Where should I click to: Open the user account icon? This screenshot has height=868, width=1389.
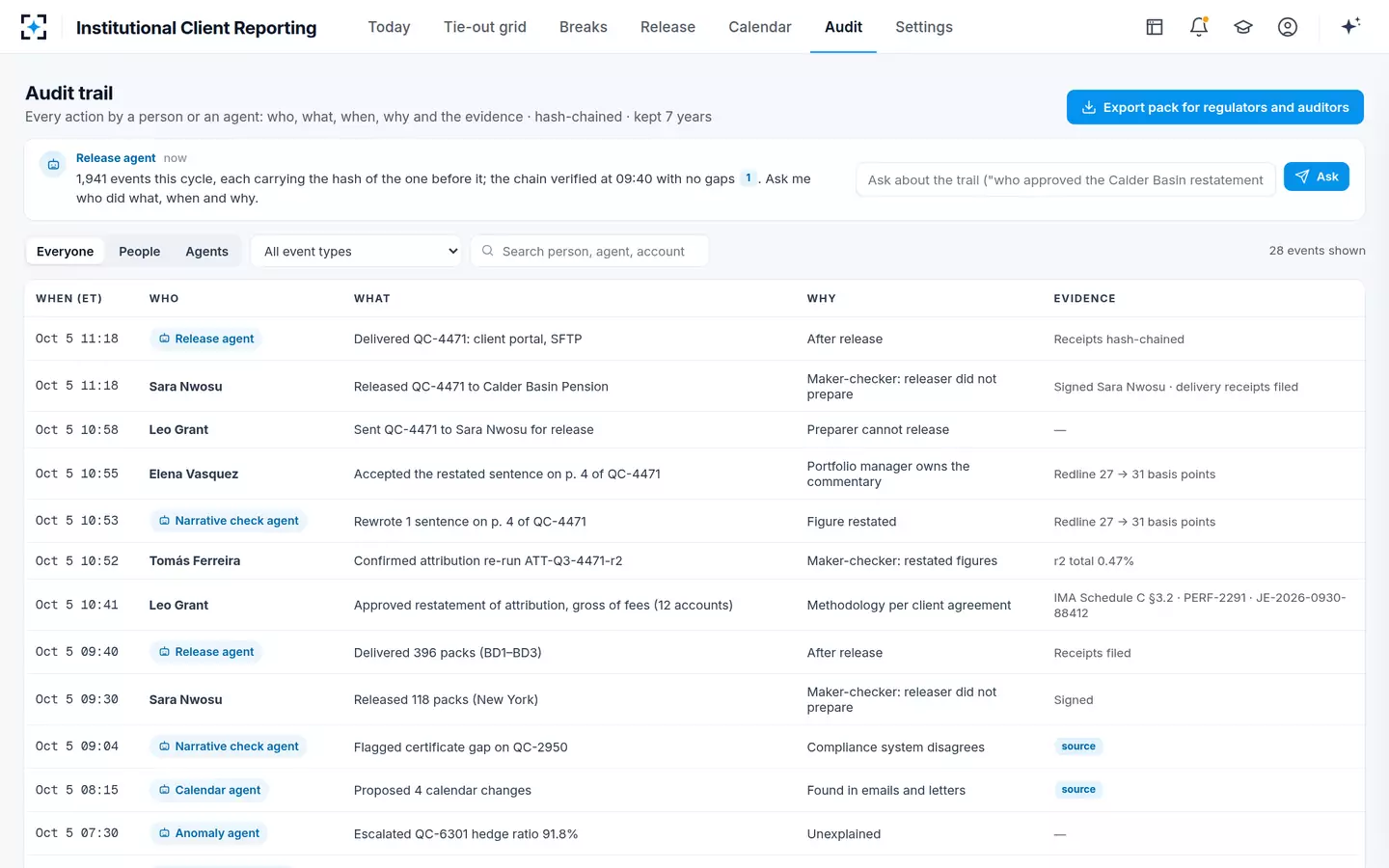(x=1288, y=27)
